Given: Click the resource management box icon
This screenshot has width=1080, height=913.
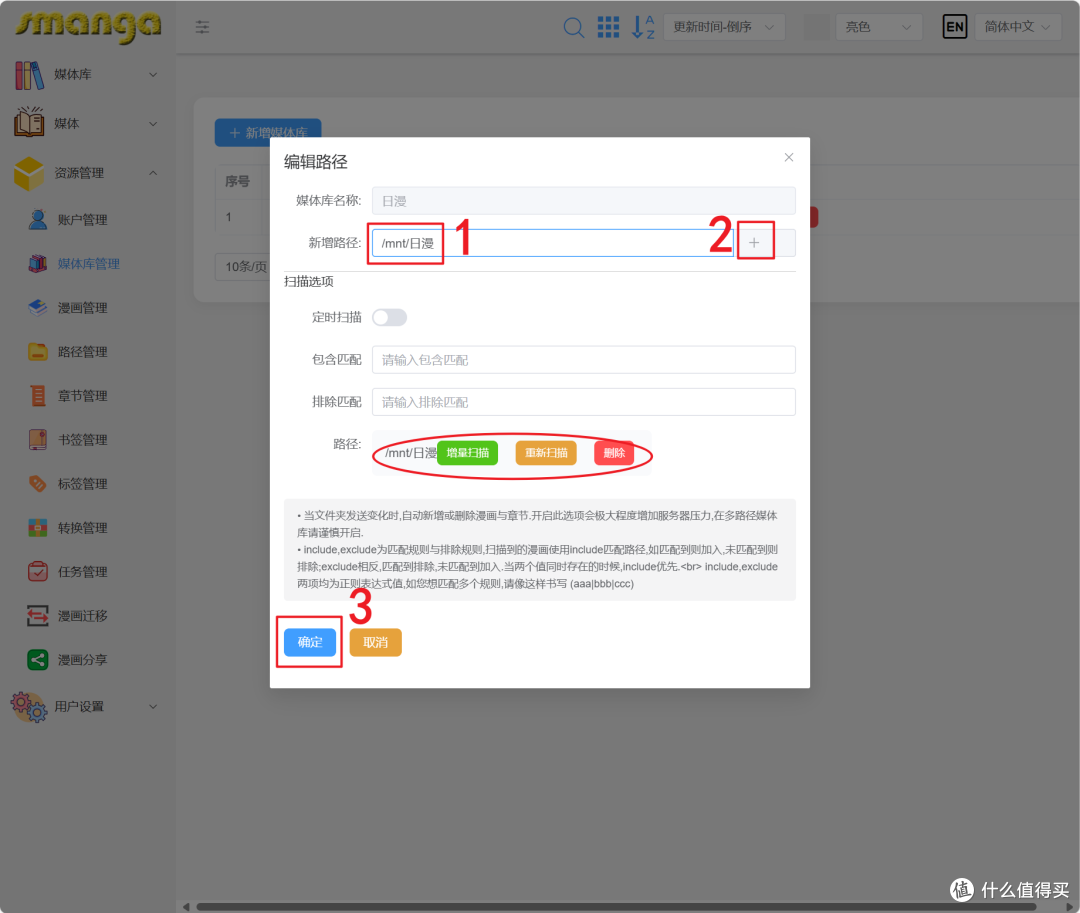Looking at the screenshot, I should pyautogui.click(x=30, y=173).
